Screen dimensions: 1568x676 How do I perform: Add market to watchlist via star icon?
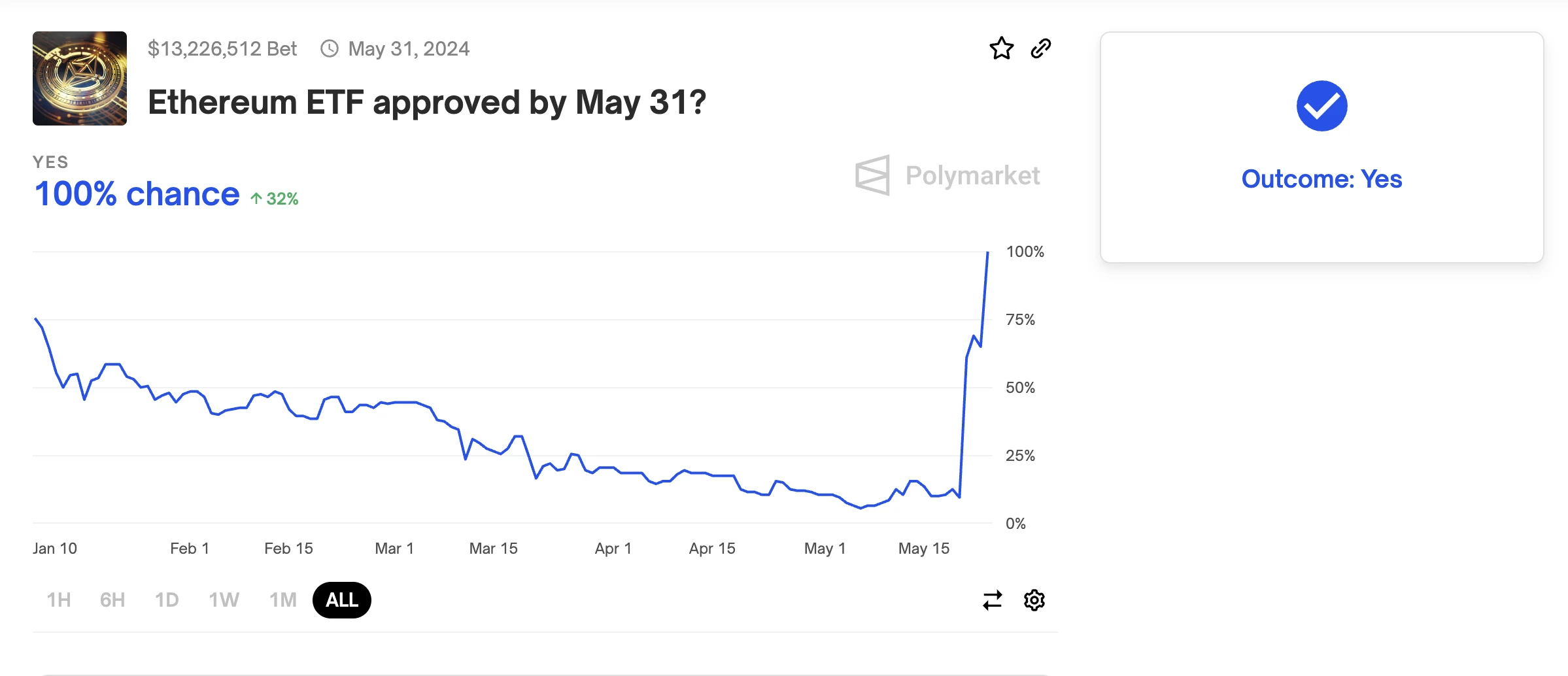coord(1001,49)
